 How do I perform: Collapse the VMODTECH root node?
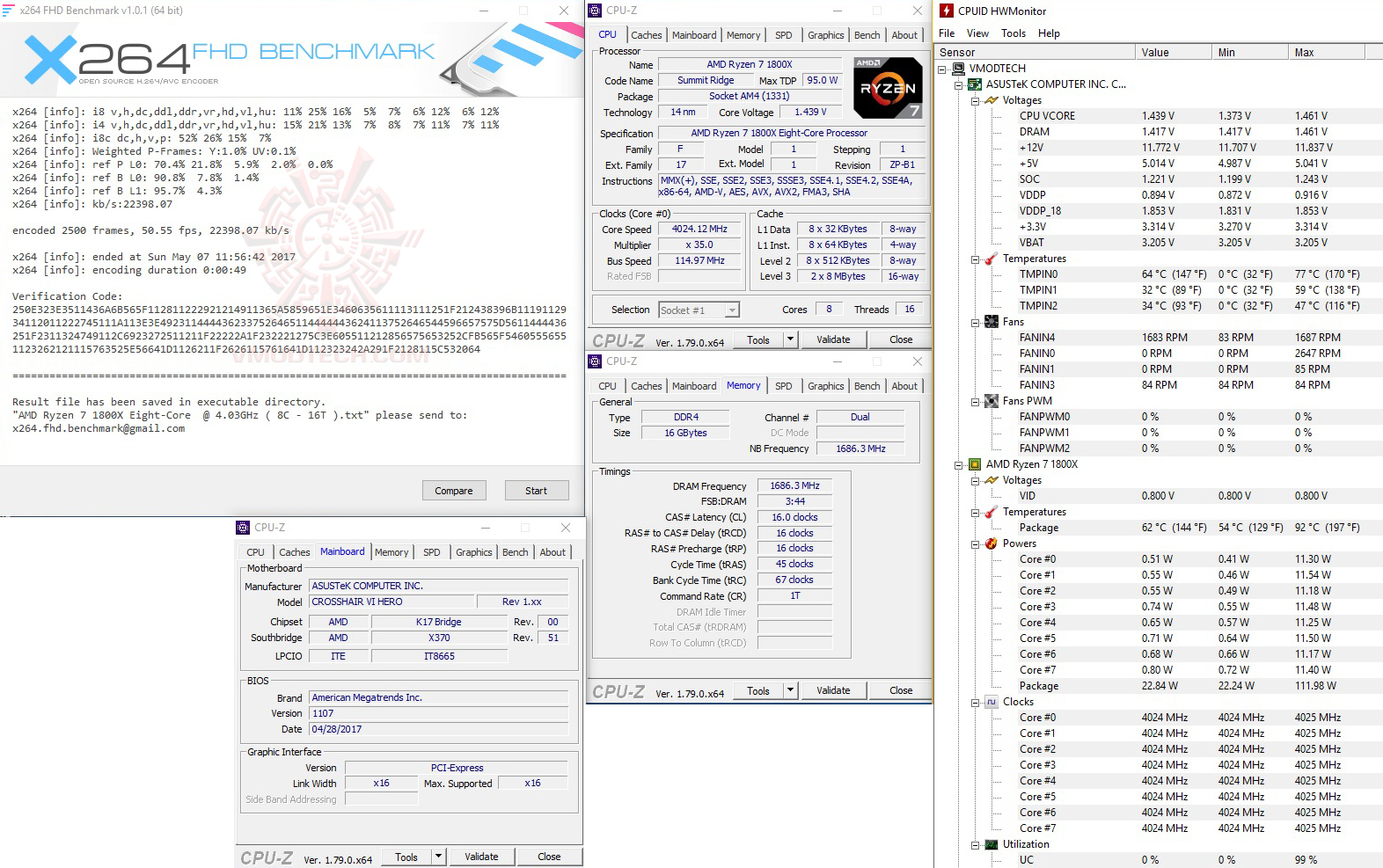point(942,69)
